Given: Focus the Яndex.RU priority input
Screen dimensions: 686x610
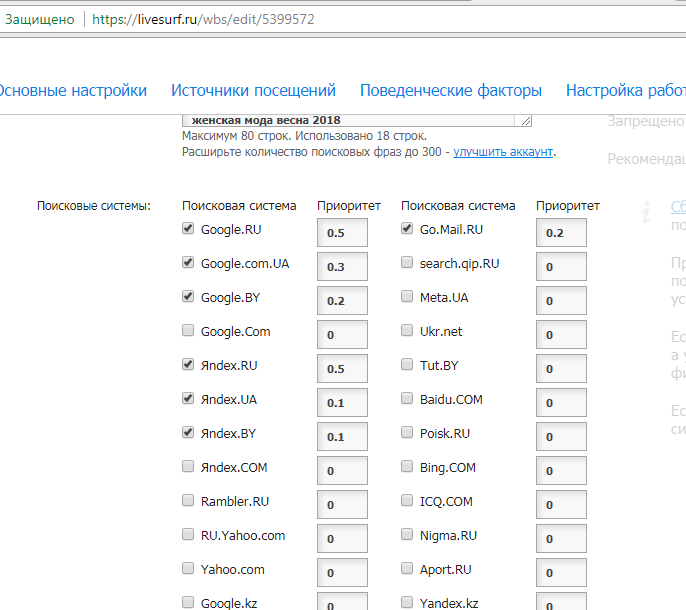Looking at the screenshot, I should point(342,369).
